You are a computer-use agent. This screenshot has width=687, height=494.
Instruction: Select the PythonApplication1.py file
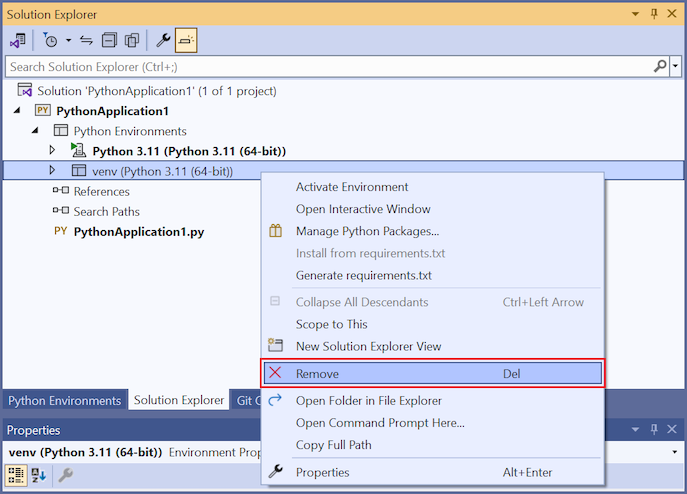(139, 231)
